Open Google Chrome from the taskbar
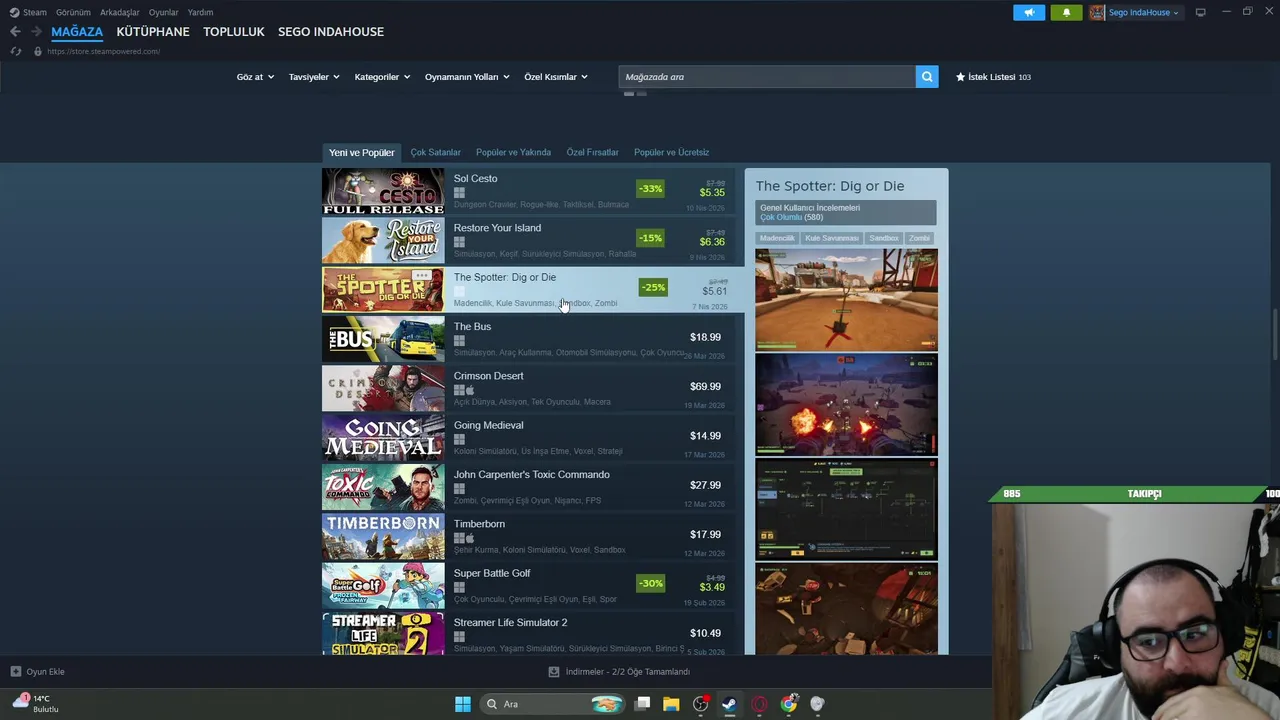 789,704
